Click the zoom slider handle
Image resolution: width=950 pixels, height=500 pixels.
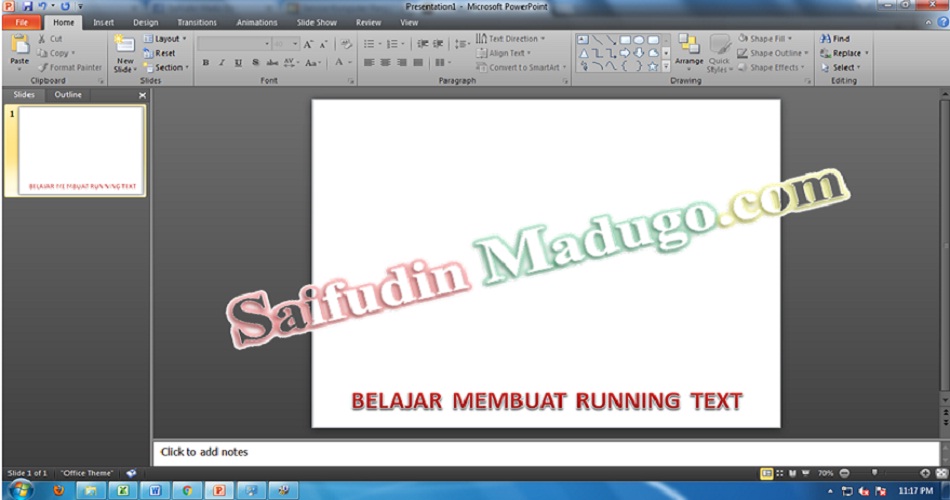874,473
